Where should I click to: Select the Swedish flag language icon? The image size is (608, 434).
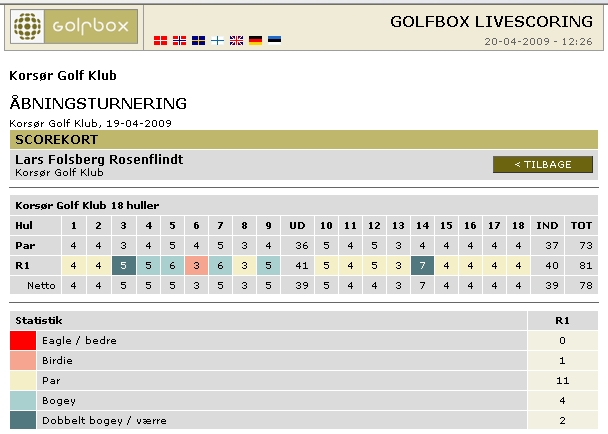coord(198,40)
